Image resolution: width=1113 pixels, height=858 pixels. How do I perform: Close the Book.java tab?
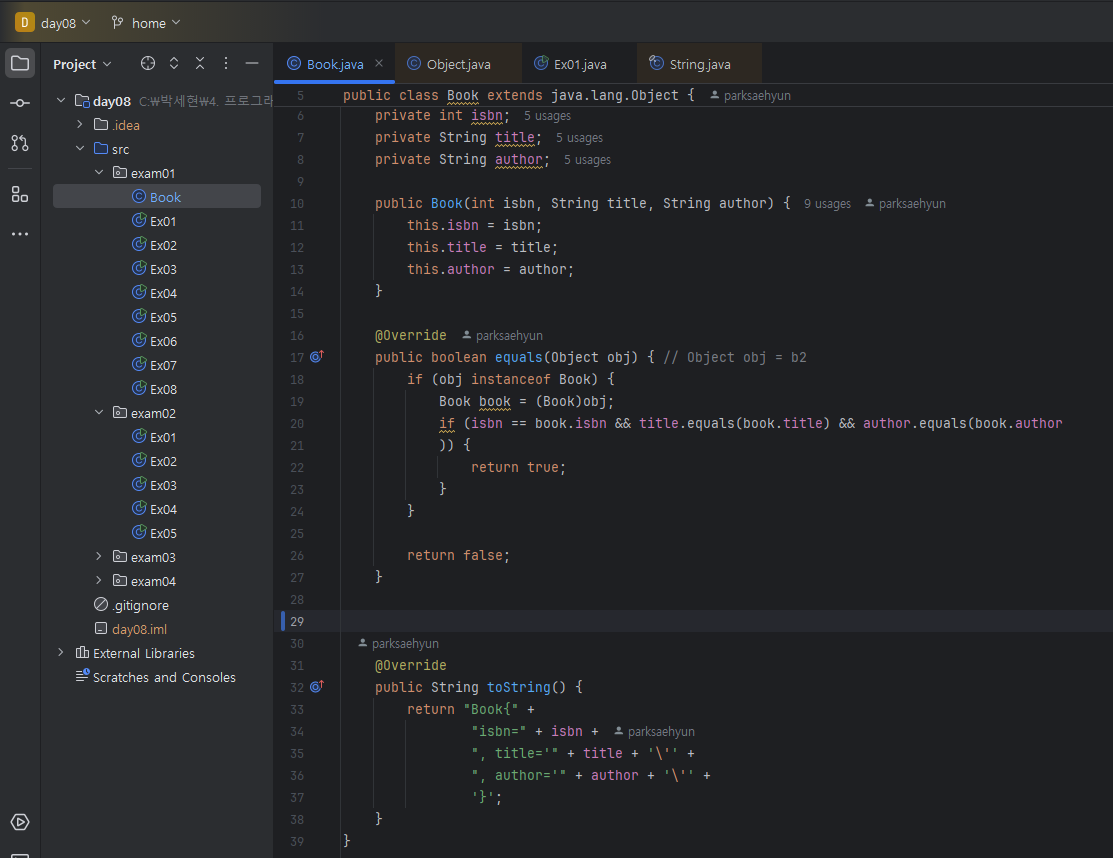tap(379, 63)
